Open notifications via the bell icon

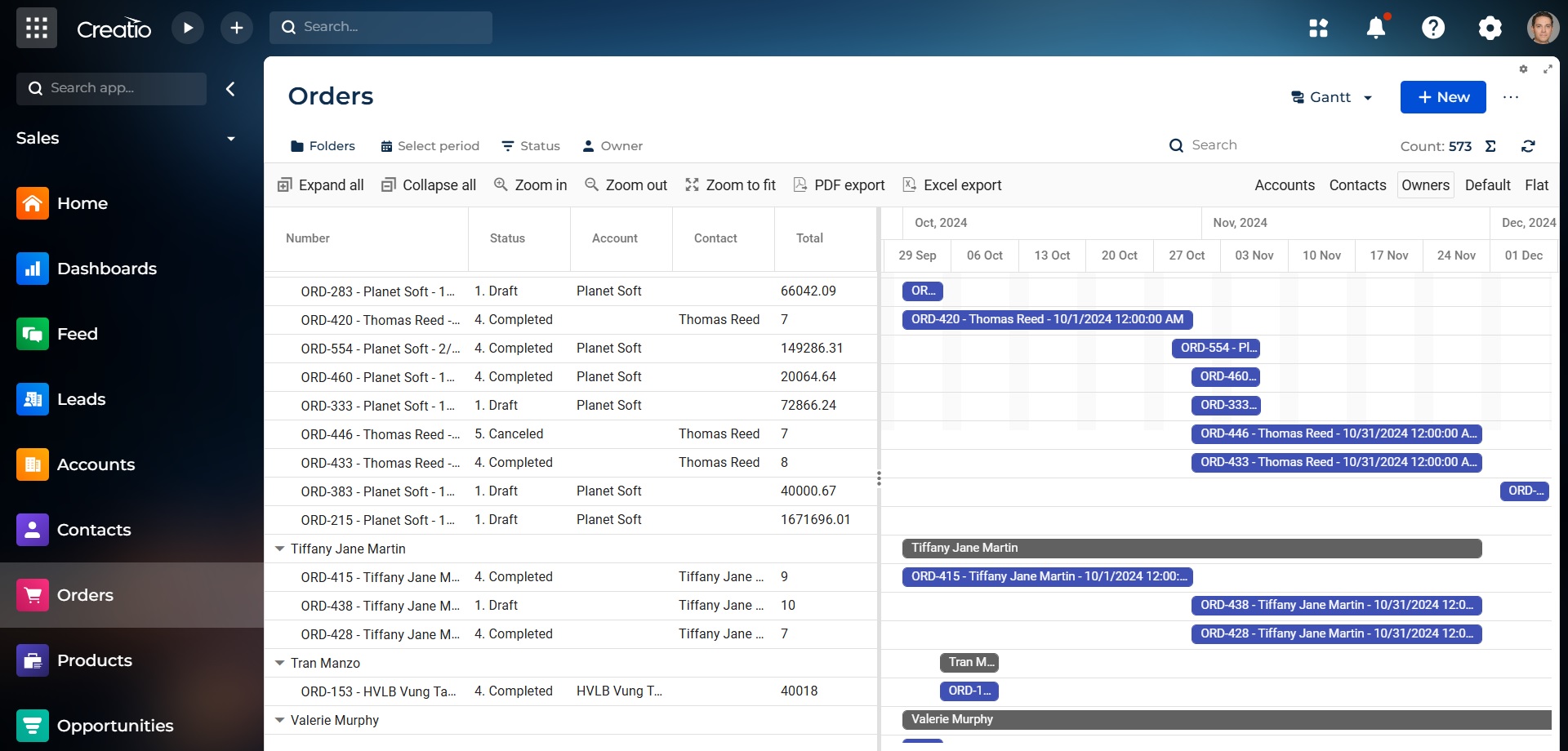1376,27
